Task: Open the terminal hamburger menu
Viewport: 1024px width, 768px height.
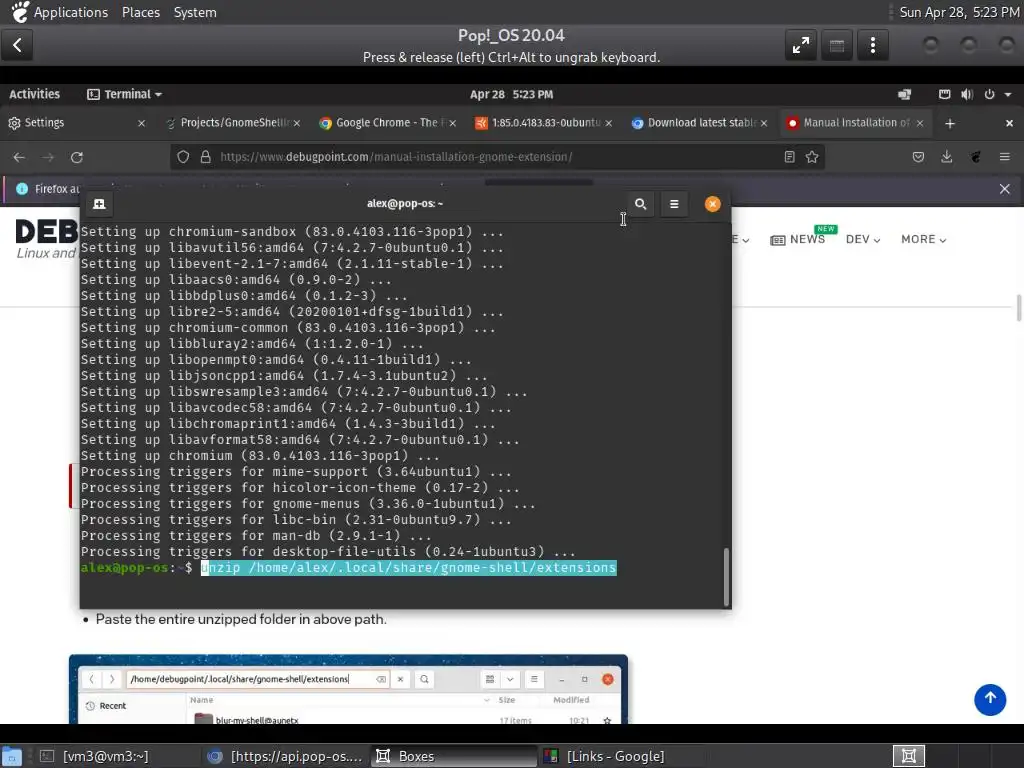Action: coord(674,204)
